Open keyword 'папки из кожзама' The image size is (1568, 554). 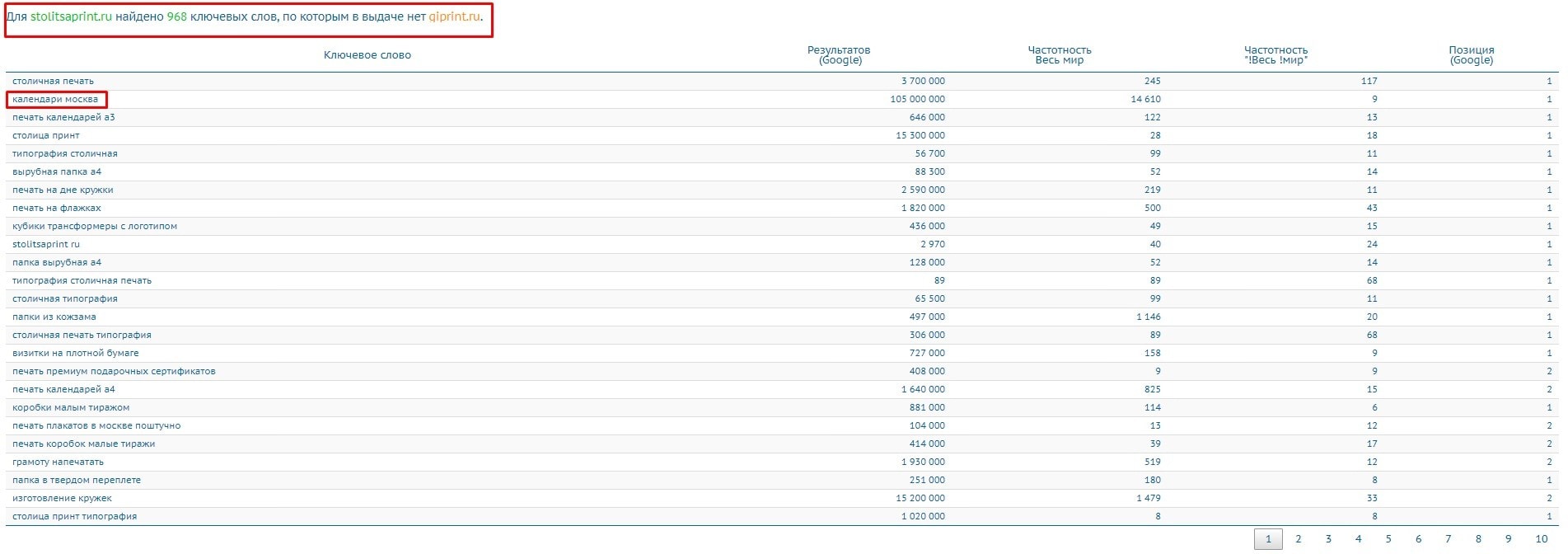point(54,317)
